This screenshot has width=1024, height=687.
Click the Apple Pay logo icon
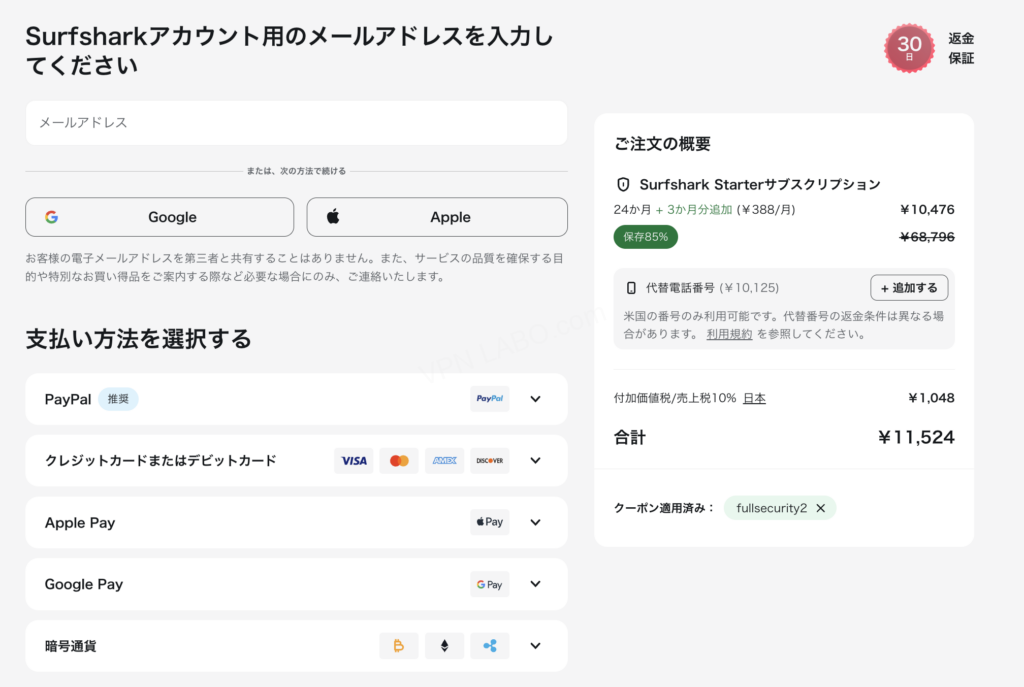[490, 522]
